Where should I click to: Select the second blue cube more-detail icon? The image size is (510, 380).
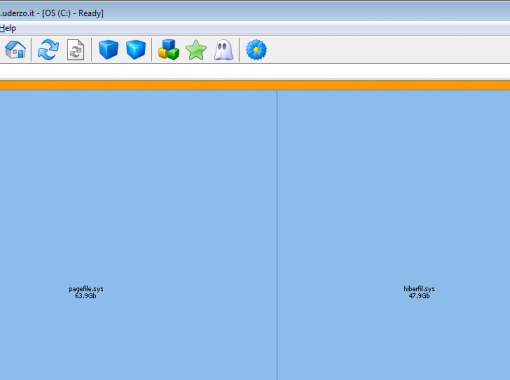pyautogui.click(x=136, y=50)
